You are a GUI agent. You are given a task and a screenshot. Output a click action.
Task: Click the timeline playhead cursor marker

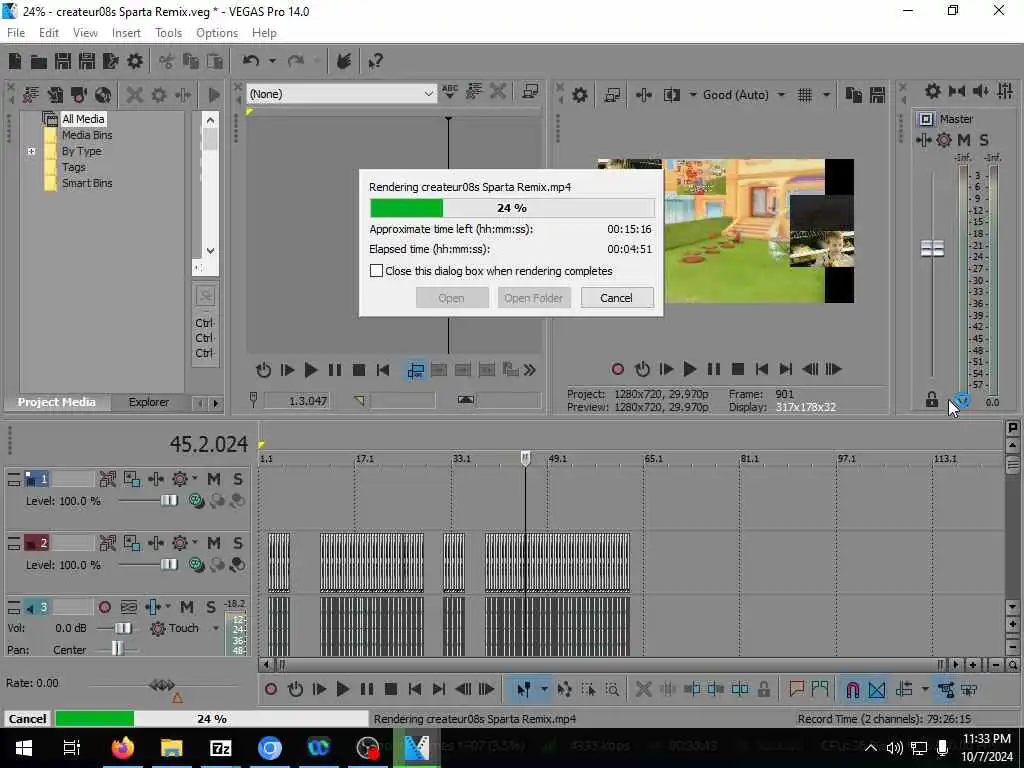pyautogui.click(x=525, y=458)
